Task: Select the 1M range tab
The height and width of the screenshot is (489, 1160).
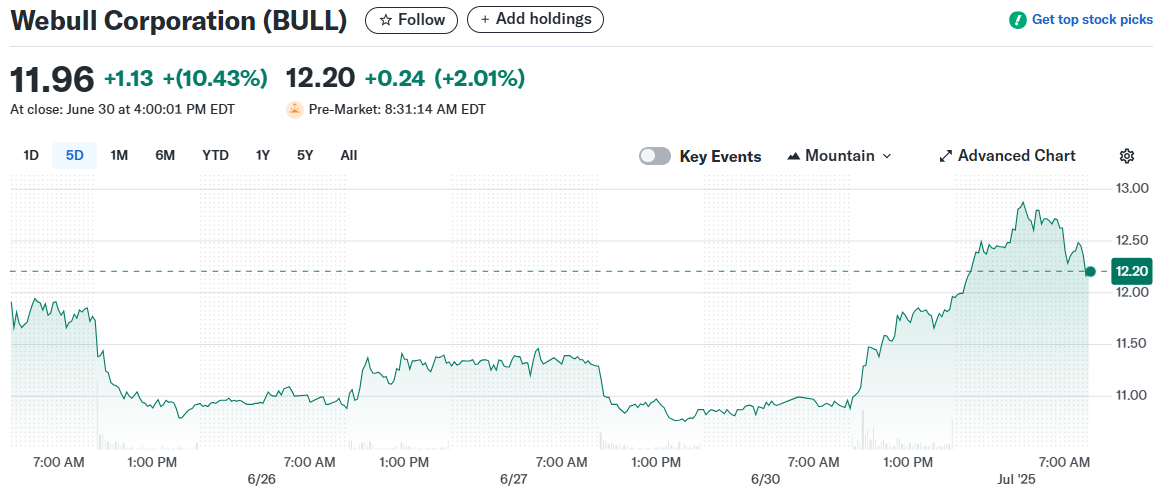Action: (x=119, y=155)
